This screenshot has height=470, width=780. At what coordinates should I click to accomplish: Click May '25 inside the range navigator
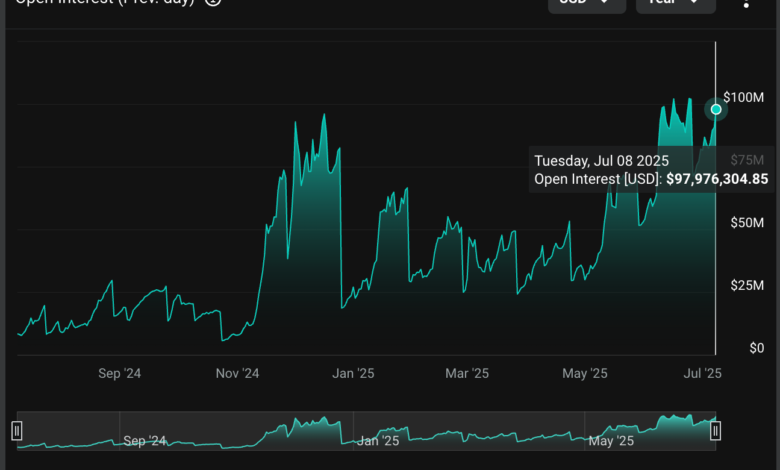click(613, 440)
